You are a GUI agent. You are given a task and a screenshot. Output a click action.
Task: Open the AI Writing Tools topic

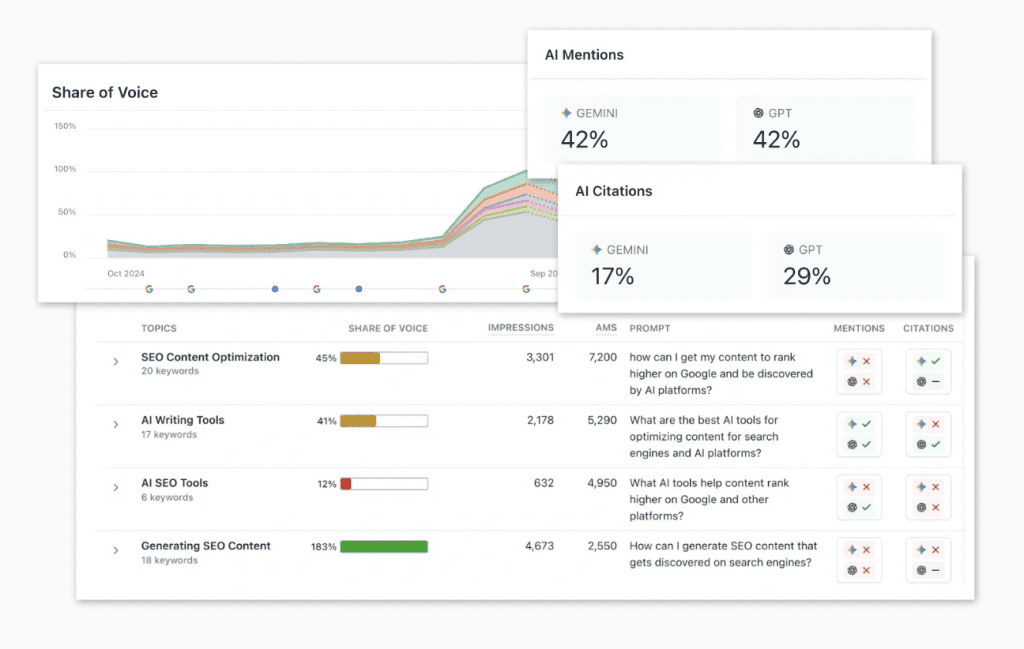coord(183,420)
